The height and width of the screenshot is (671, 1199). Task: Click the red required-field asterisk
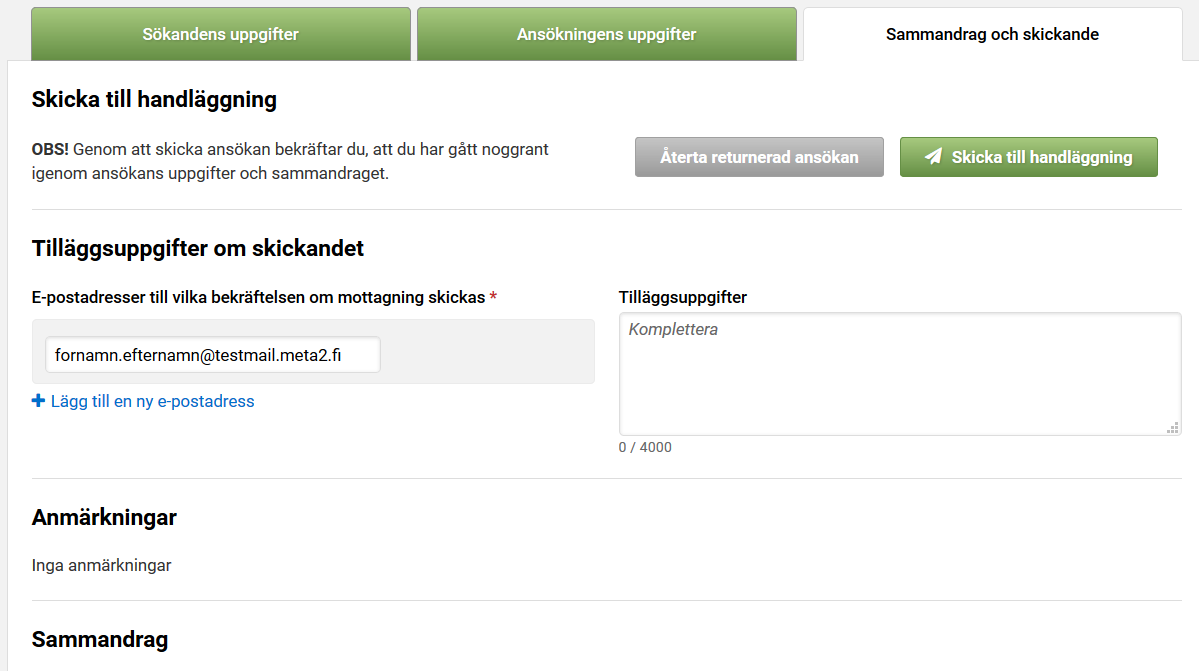tap(493, 297)
